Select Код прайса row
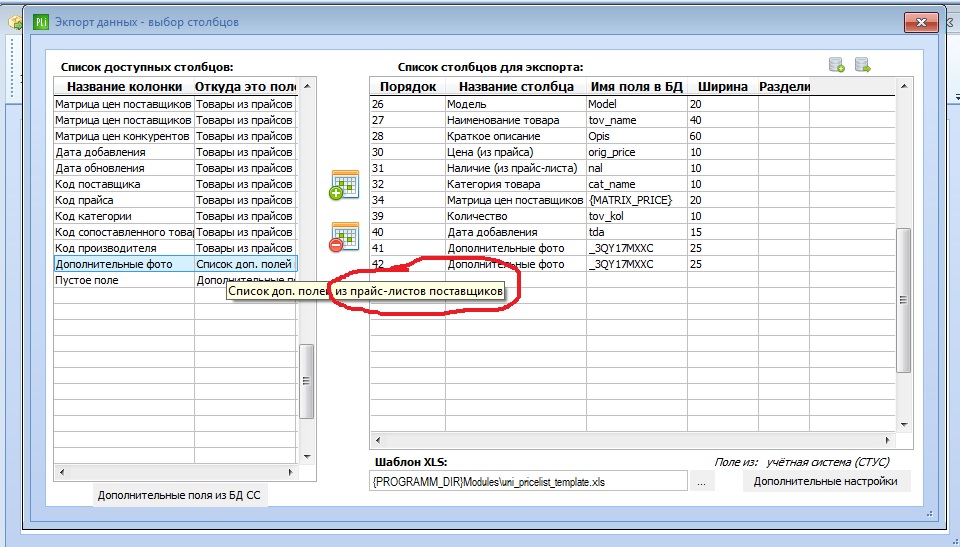 176,200
